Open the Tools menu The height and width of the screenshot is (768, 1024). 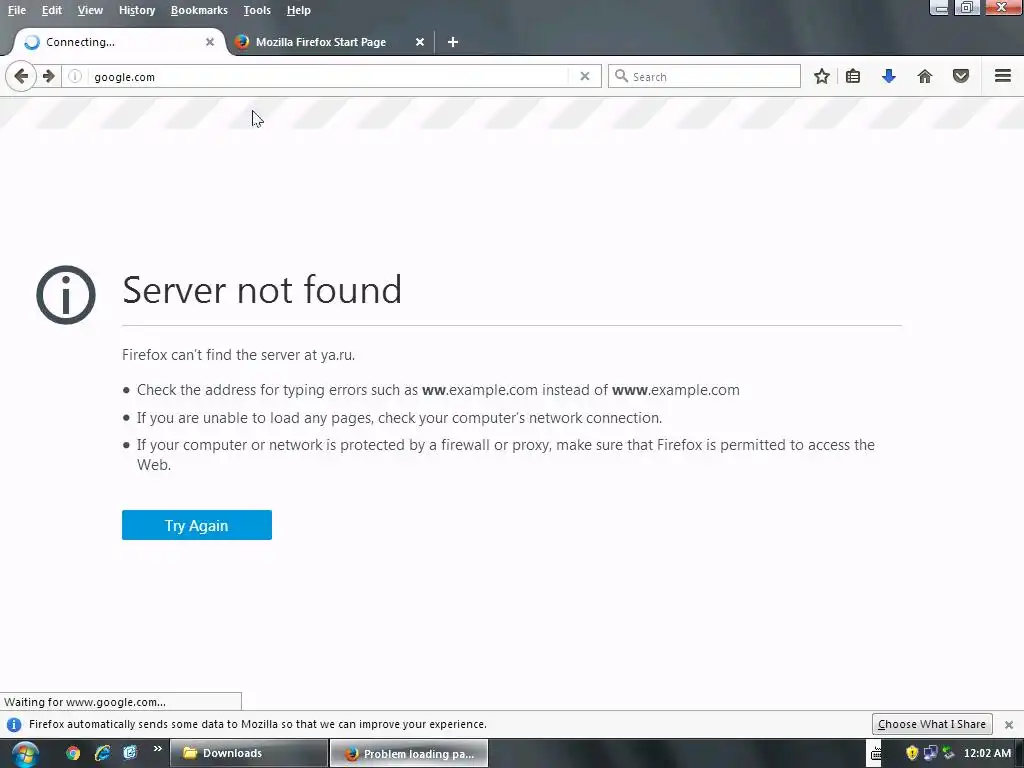[257, 10]
